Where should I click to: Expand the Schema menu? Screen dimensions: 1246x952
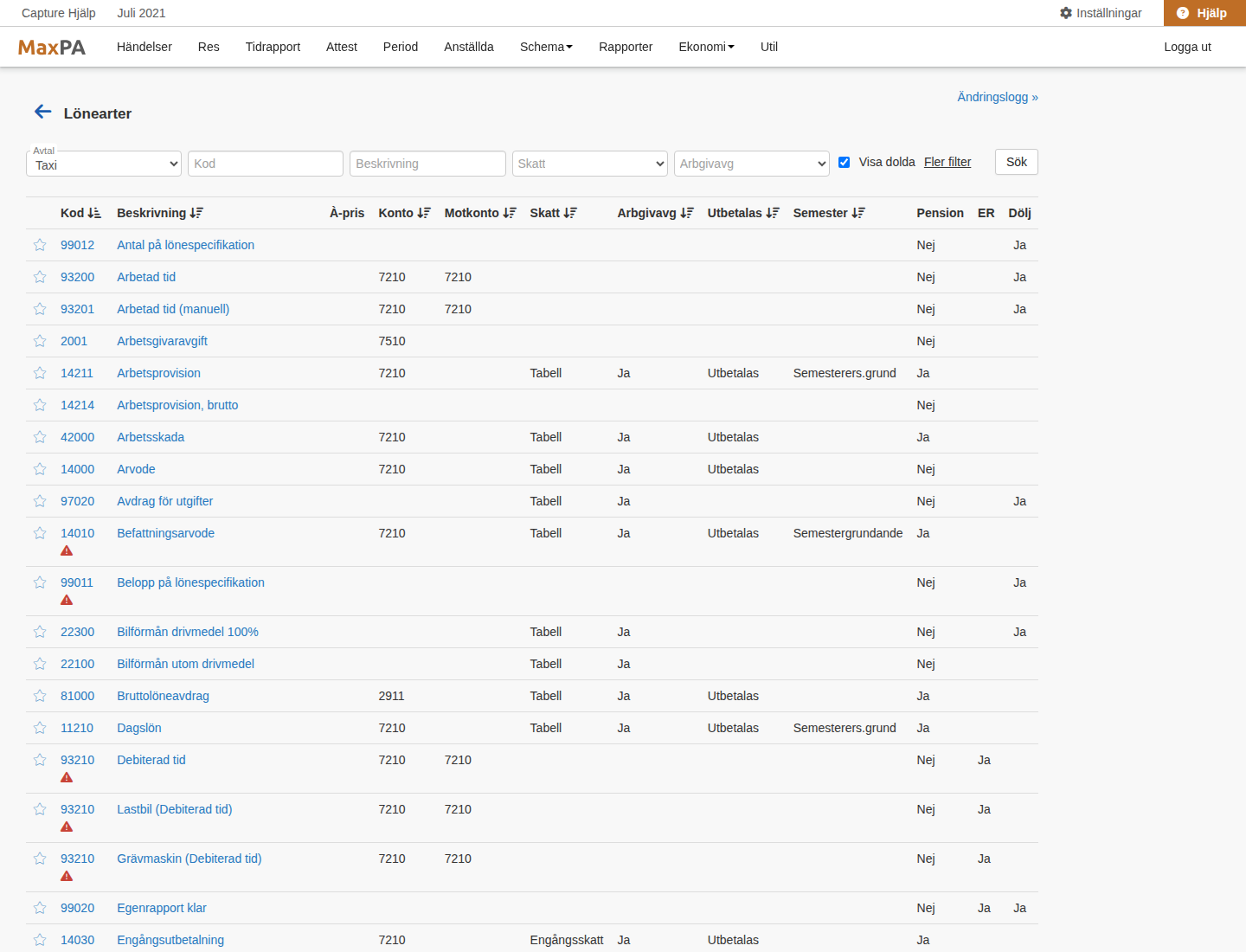546,47
